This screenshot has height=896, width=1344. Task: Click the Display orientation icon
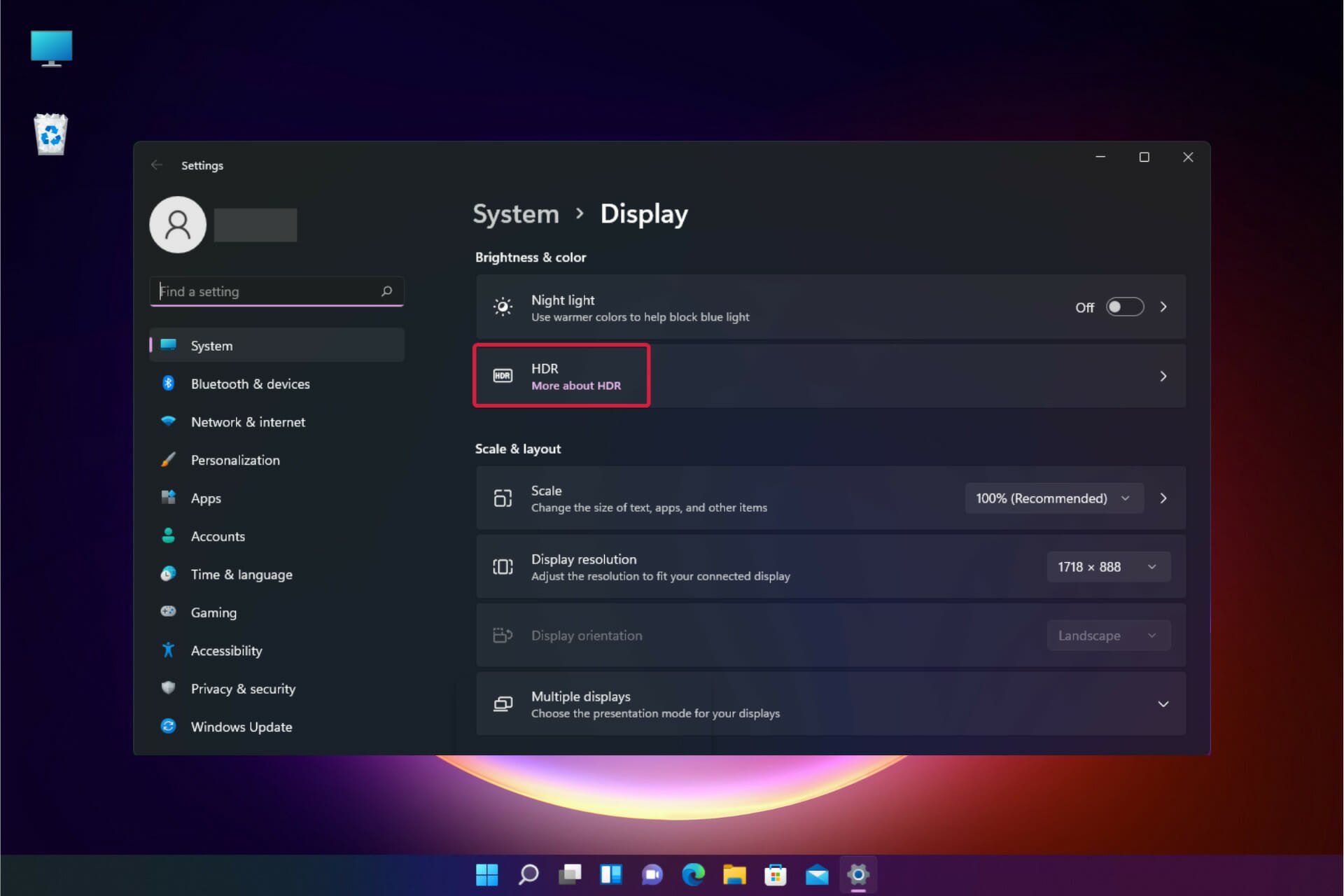[x=502, y=635]
